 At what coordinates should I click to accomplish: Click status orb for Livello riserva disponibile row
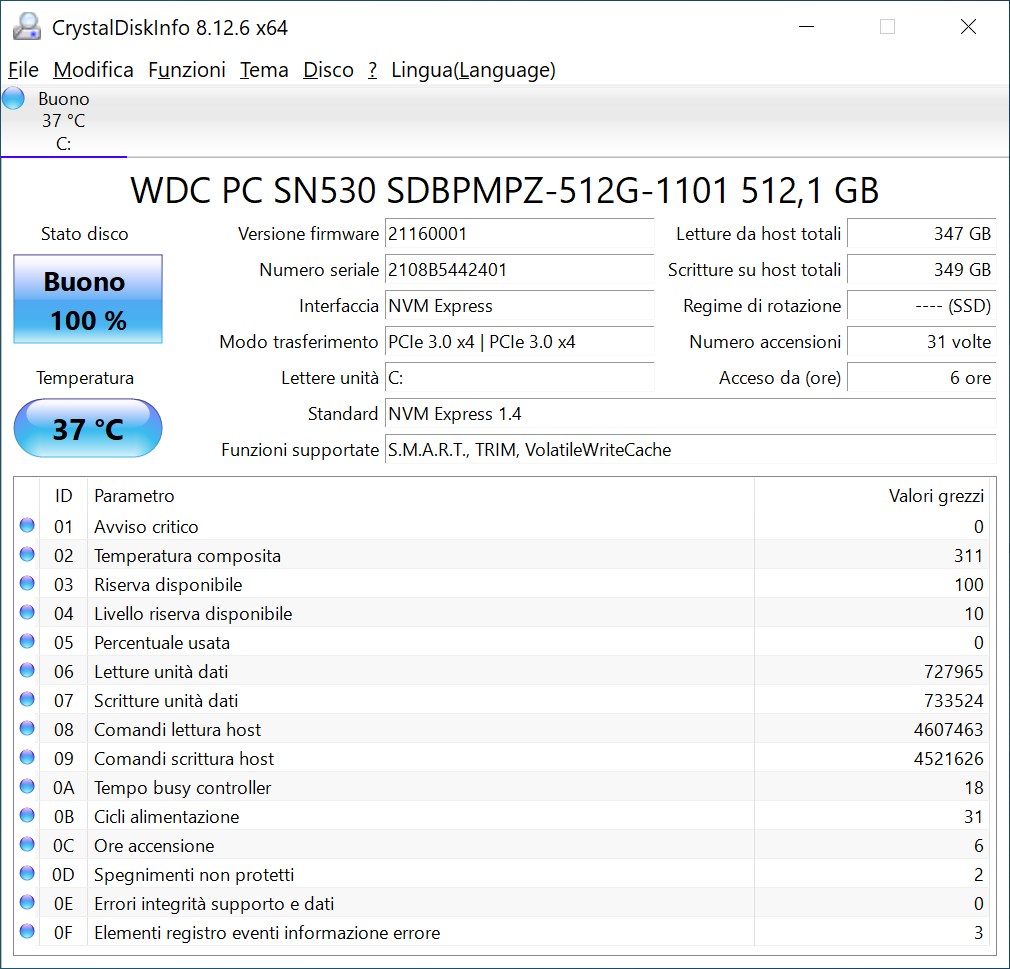[27, 612]
